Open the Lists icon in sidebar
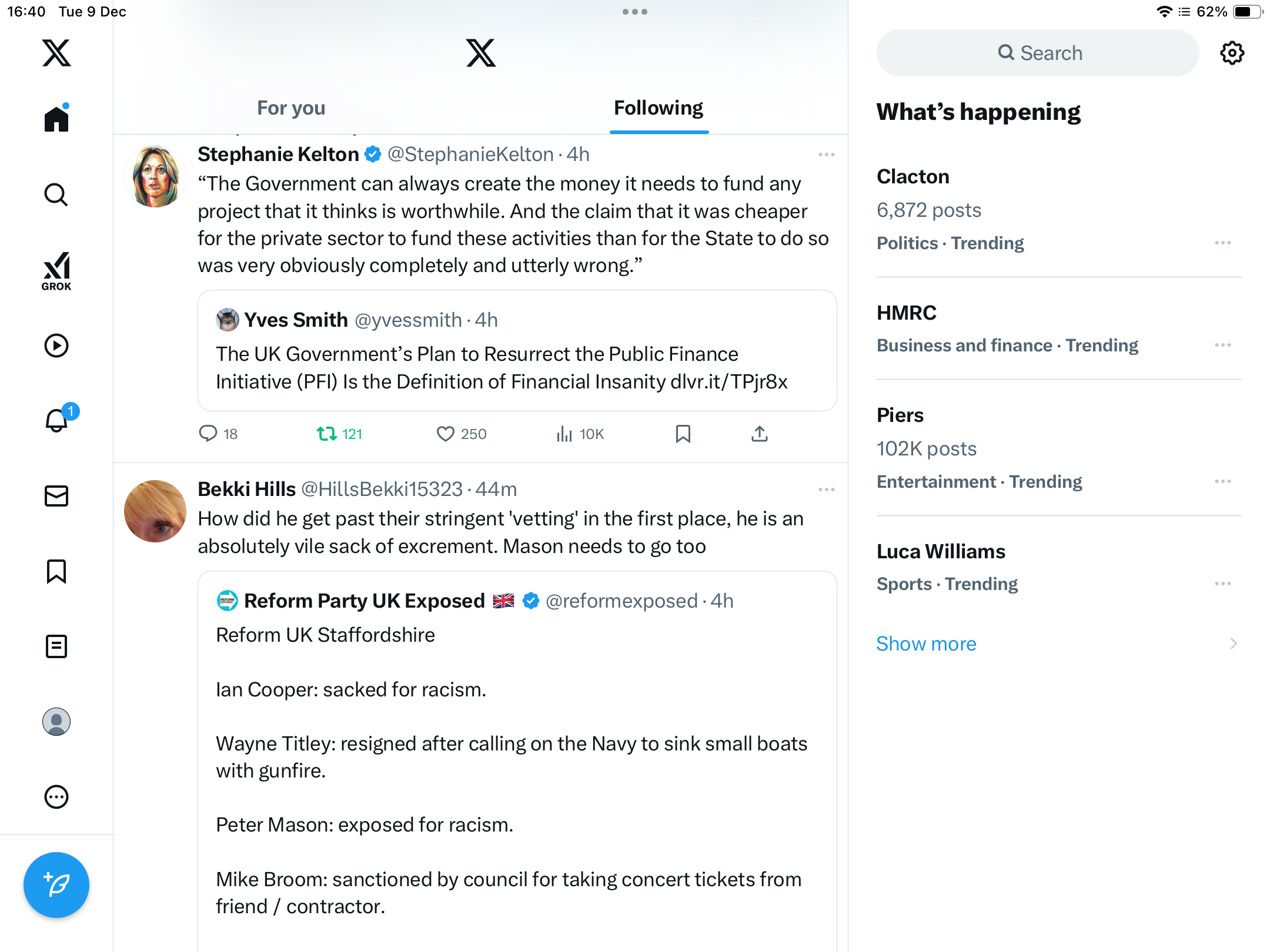The image size is (1270, 952). (x=56, y=646)
